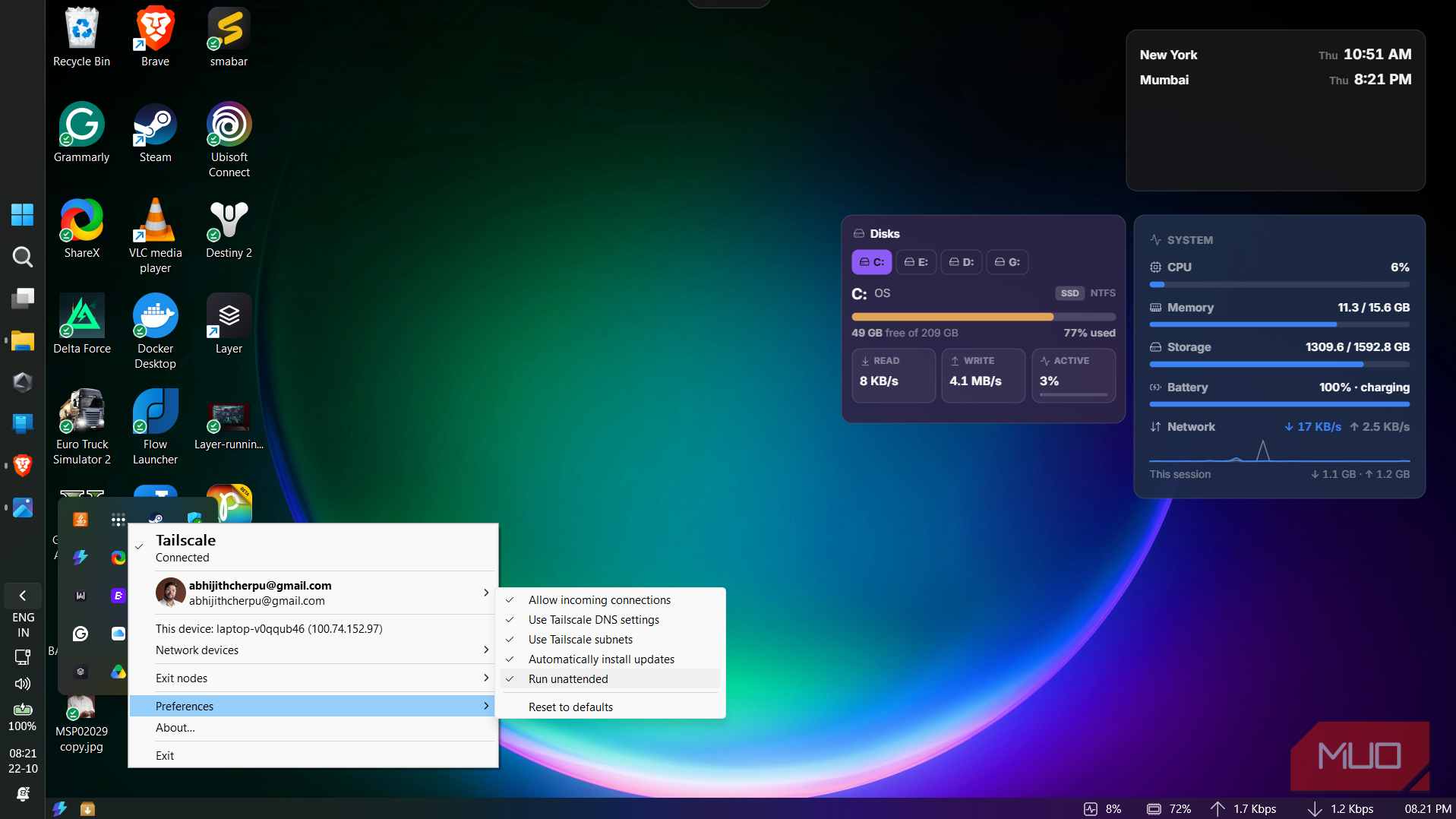Expand the Network devices submenu
Image resolution: width=1456 pixels, height=819 pixels.
tap(313, 650)
